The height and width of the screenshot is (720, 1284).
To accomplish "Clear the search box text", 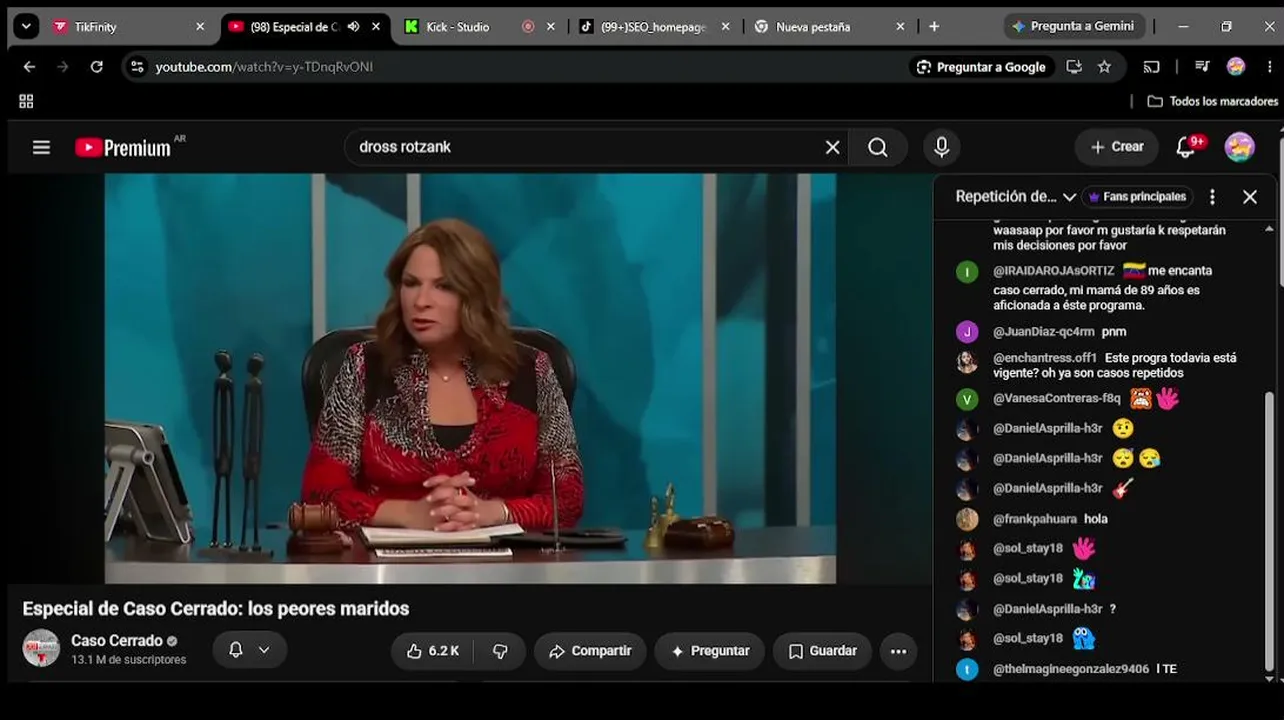I will coord(832,147).
